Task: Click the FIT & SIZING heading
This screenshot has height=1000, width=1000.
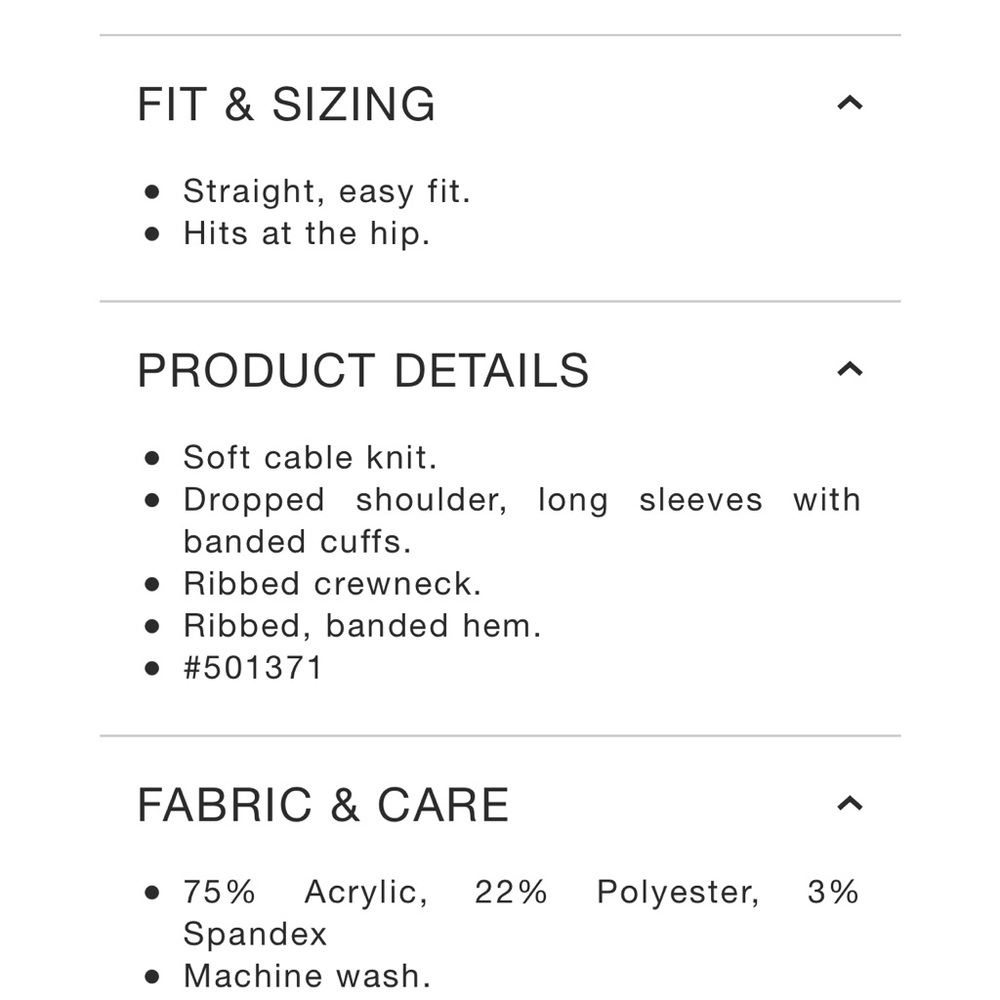Action: click(286, 104)
